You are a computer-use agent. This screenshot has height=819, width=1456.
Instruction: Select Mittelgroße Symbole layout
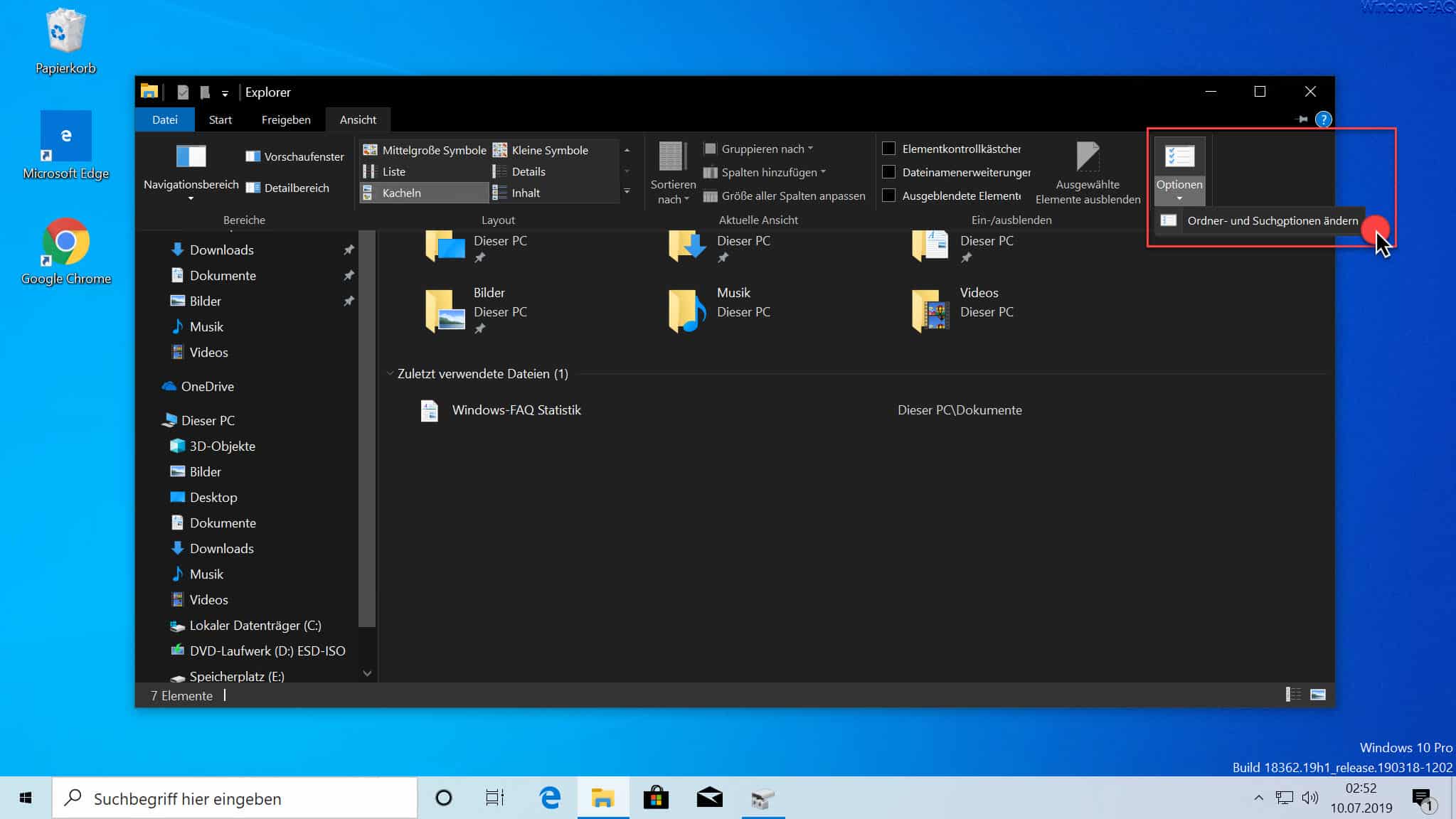tap(425, 150)
